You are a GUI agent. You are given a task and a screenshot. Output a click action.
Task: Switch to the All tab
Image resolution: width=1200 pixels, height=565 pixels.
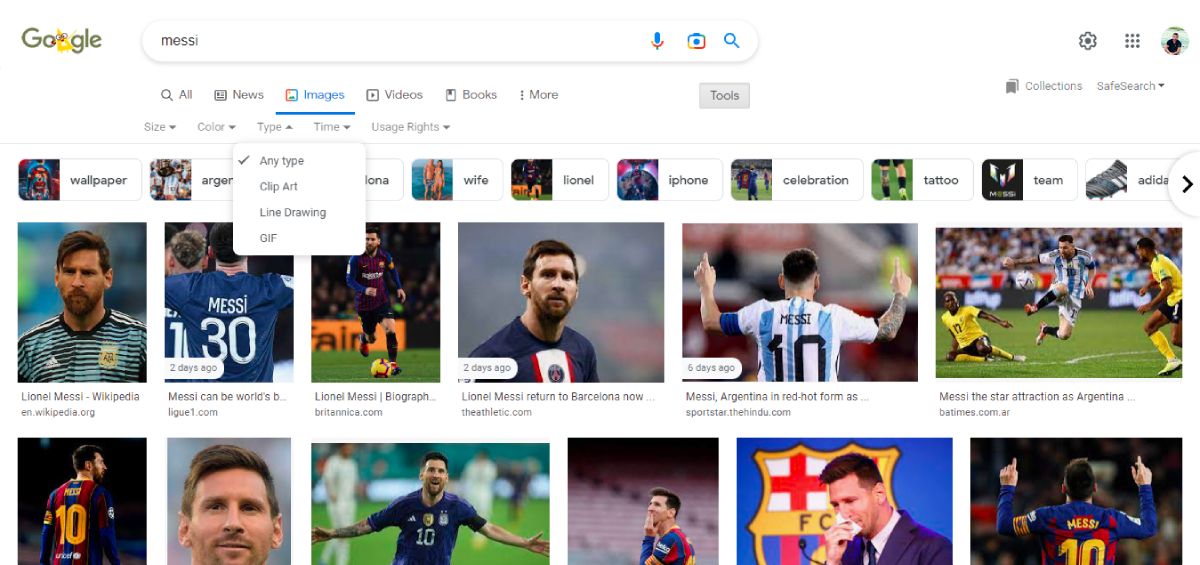coord(177,95)
